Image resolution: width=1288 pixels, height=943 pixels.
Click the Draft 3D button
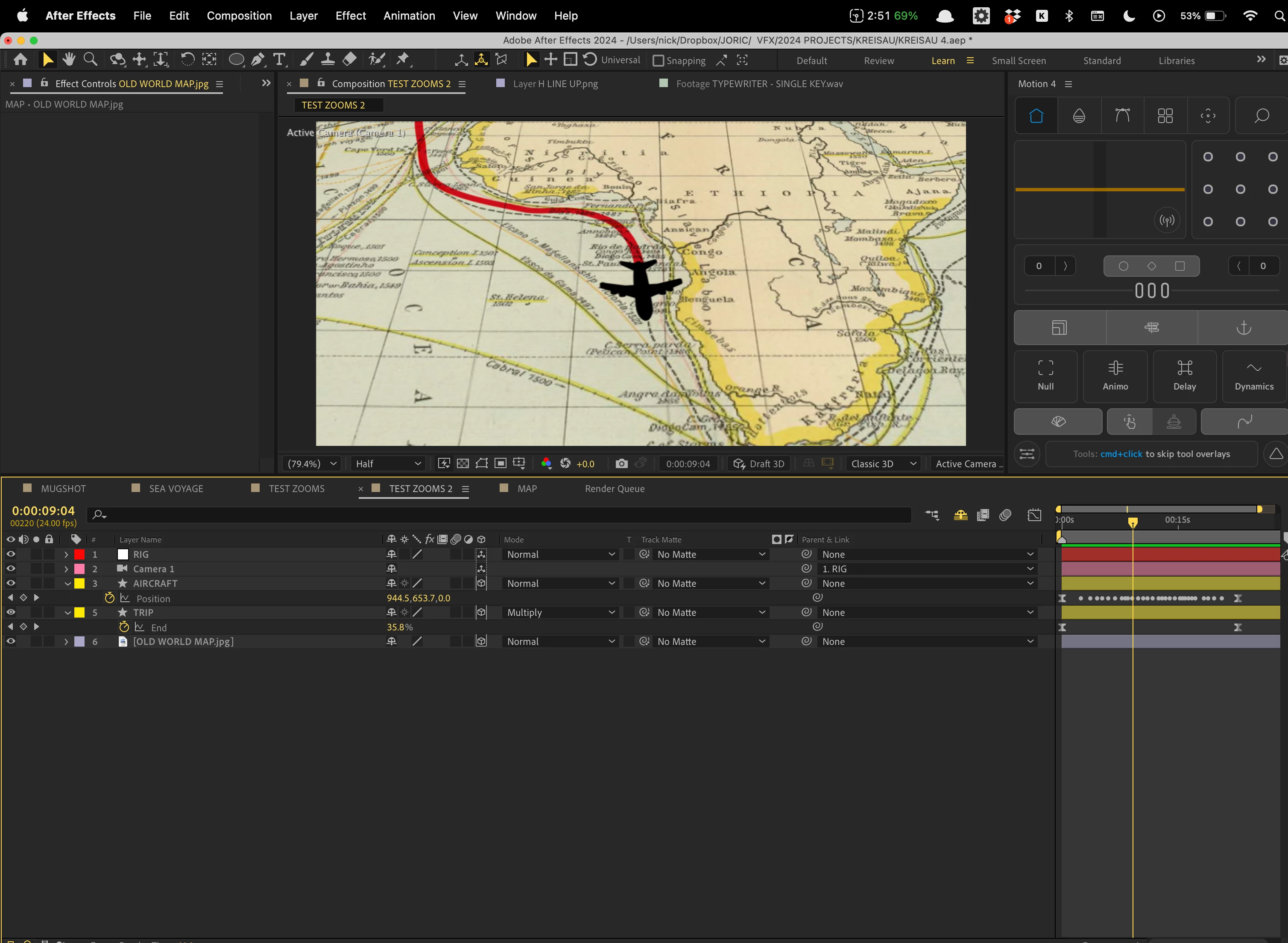tap(759, 463)
